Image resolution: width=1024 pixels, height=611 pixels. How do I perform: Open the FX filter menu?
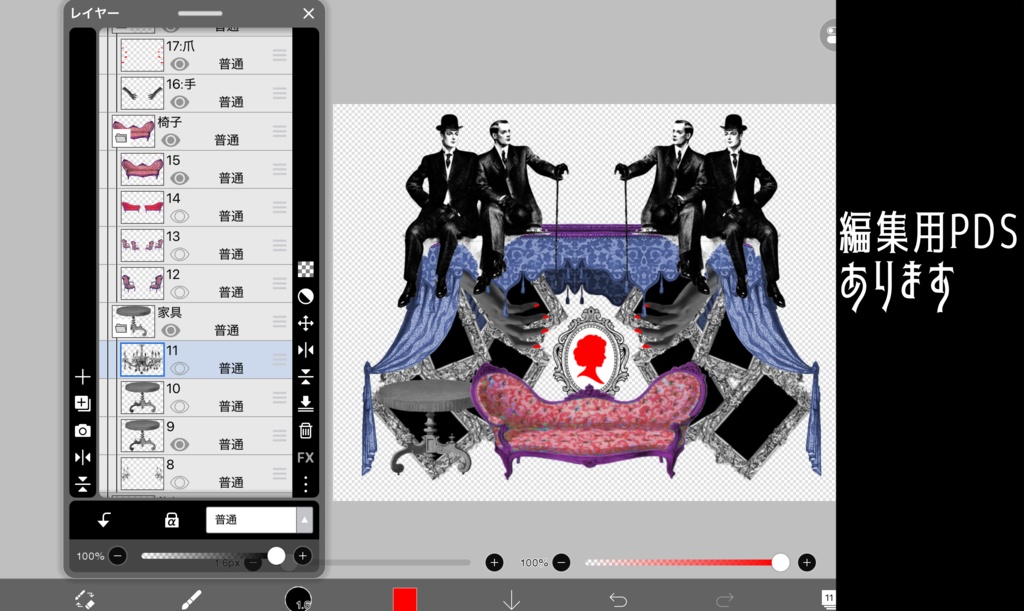tap(306, 458)
